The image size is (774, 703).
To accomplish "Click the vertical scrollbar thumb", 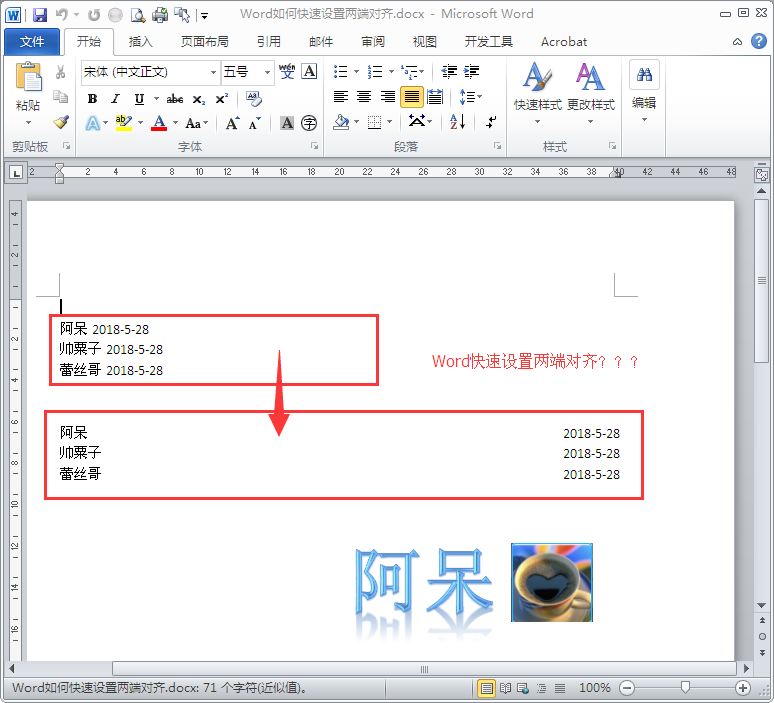I will 762,281.
